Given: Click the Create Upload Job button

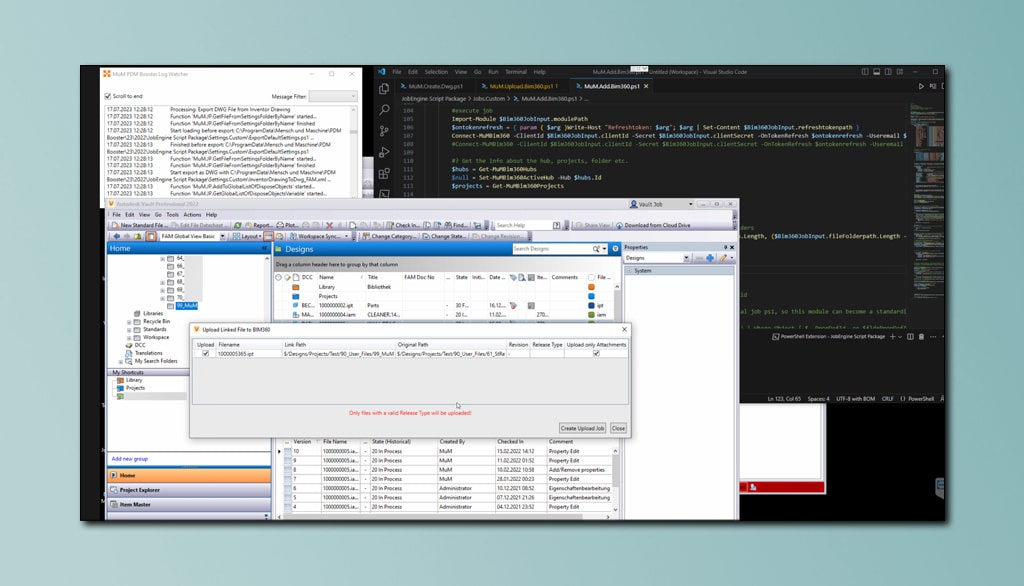Looking at the screenshot, I should pyautogui.click(x=582, y=428).
